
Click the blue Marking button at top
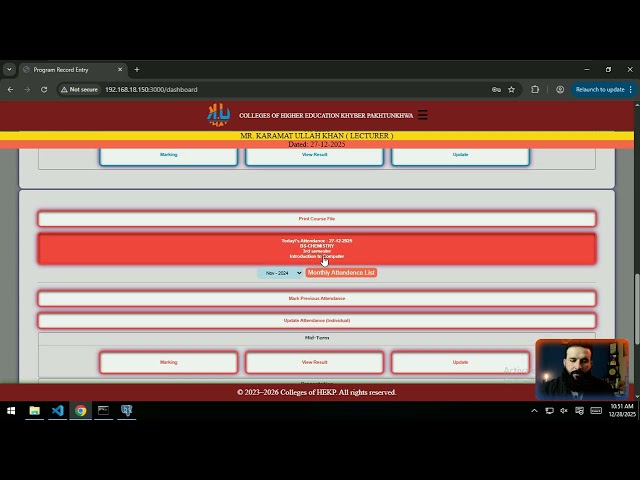pos(169,155)
